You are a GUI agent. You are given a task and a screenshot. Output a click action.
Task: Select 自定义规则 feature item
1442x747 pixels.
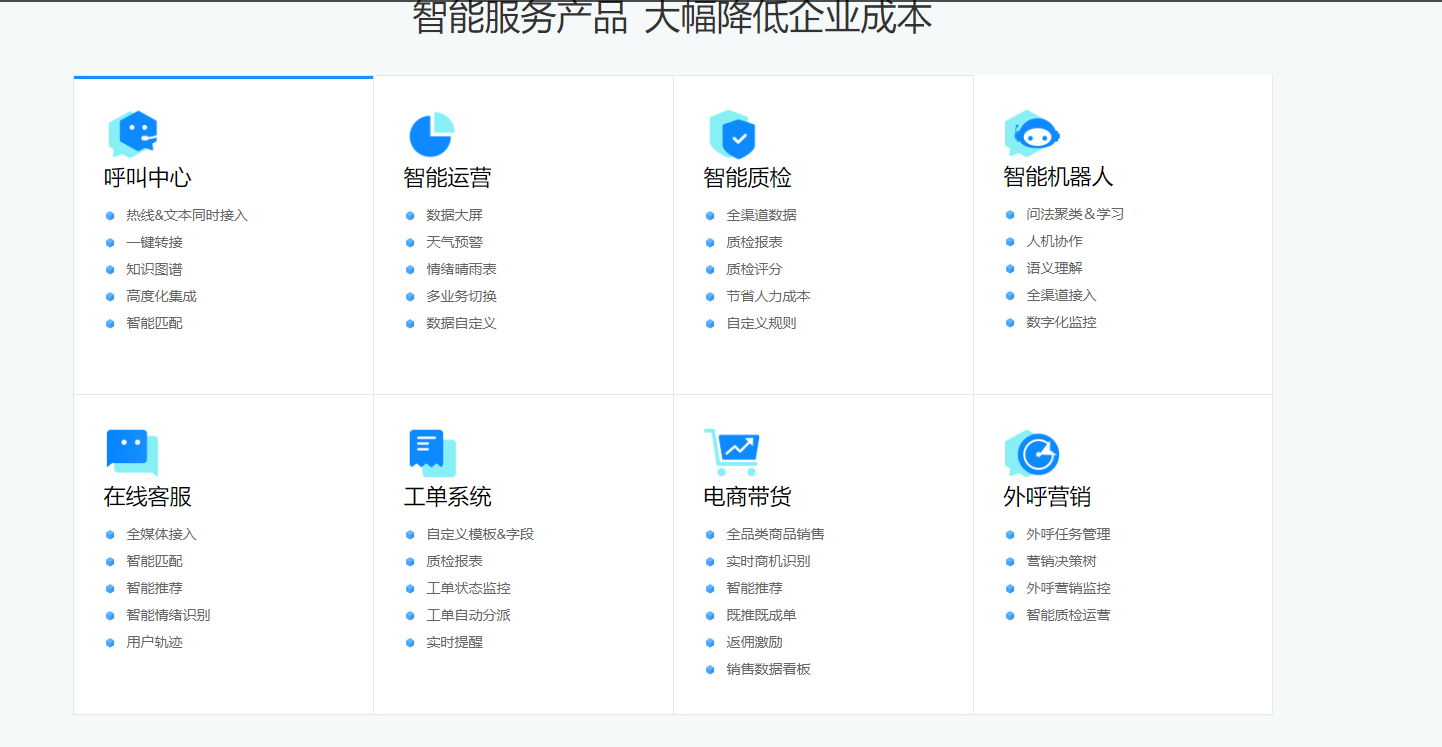(x=761, y=323)
